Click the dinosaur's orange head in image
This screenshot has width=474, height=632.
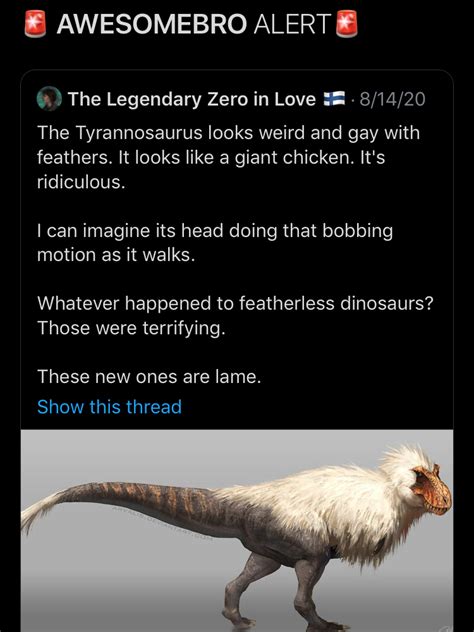(x=432, y=489)
